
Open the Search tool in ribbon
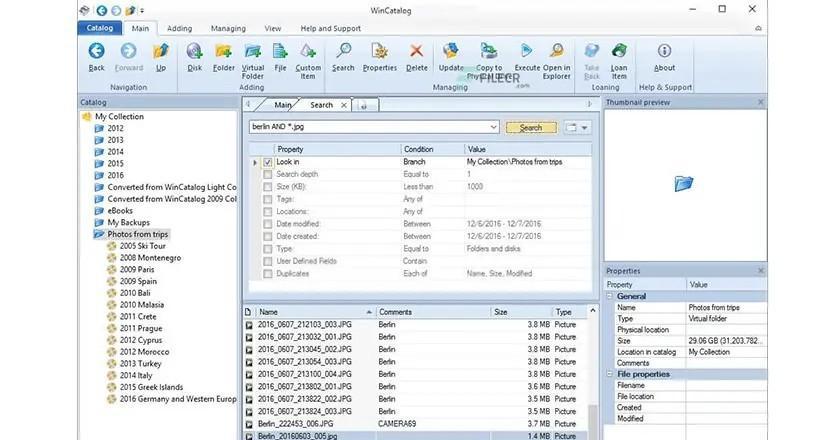(343, 51)
